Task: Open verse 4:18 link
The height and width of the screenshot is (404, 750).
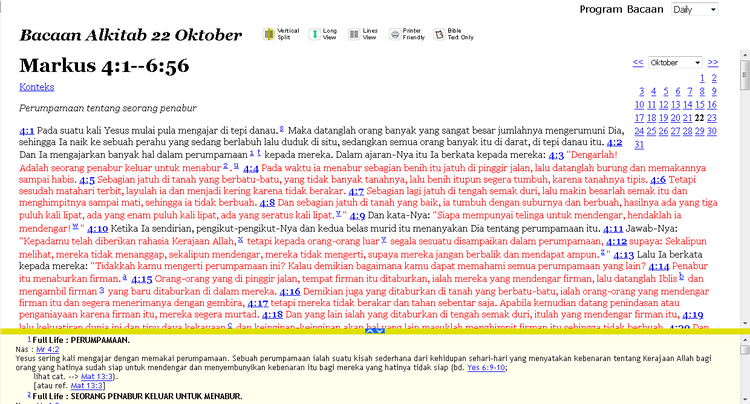Action: (x=273, y=315)
